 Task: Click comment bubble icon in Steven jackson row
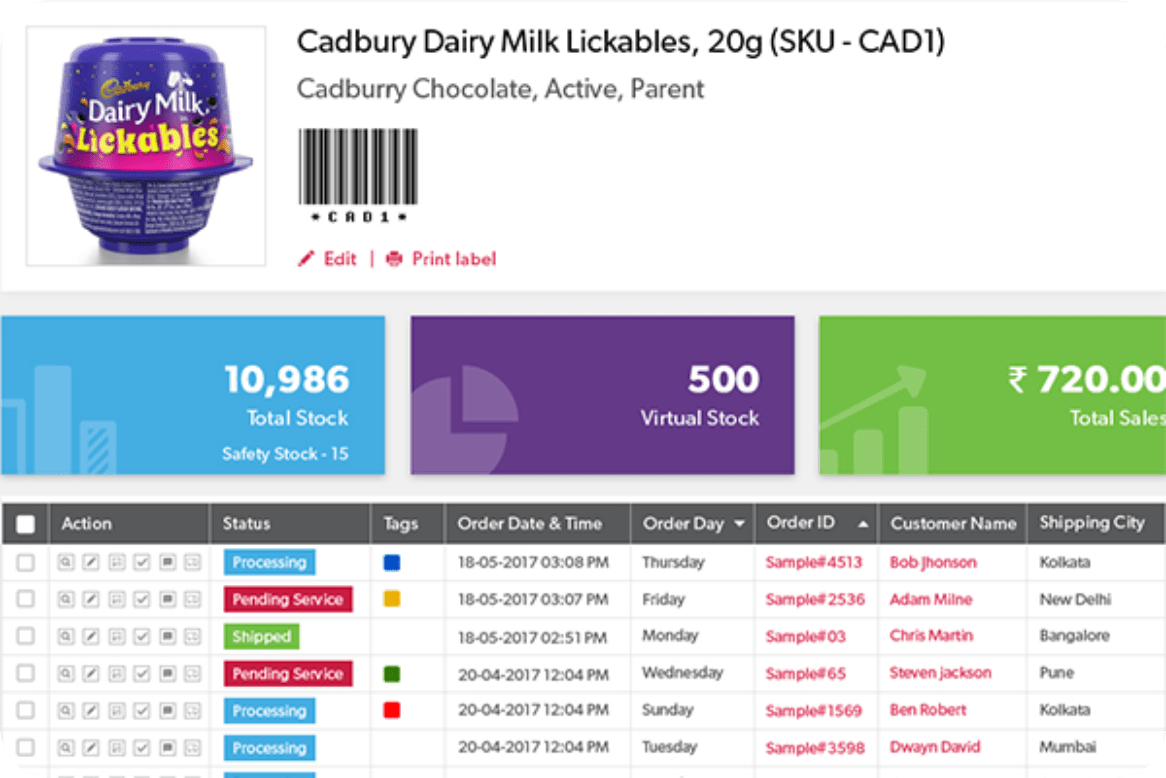click(167, 674)
